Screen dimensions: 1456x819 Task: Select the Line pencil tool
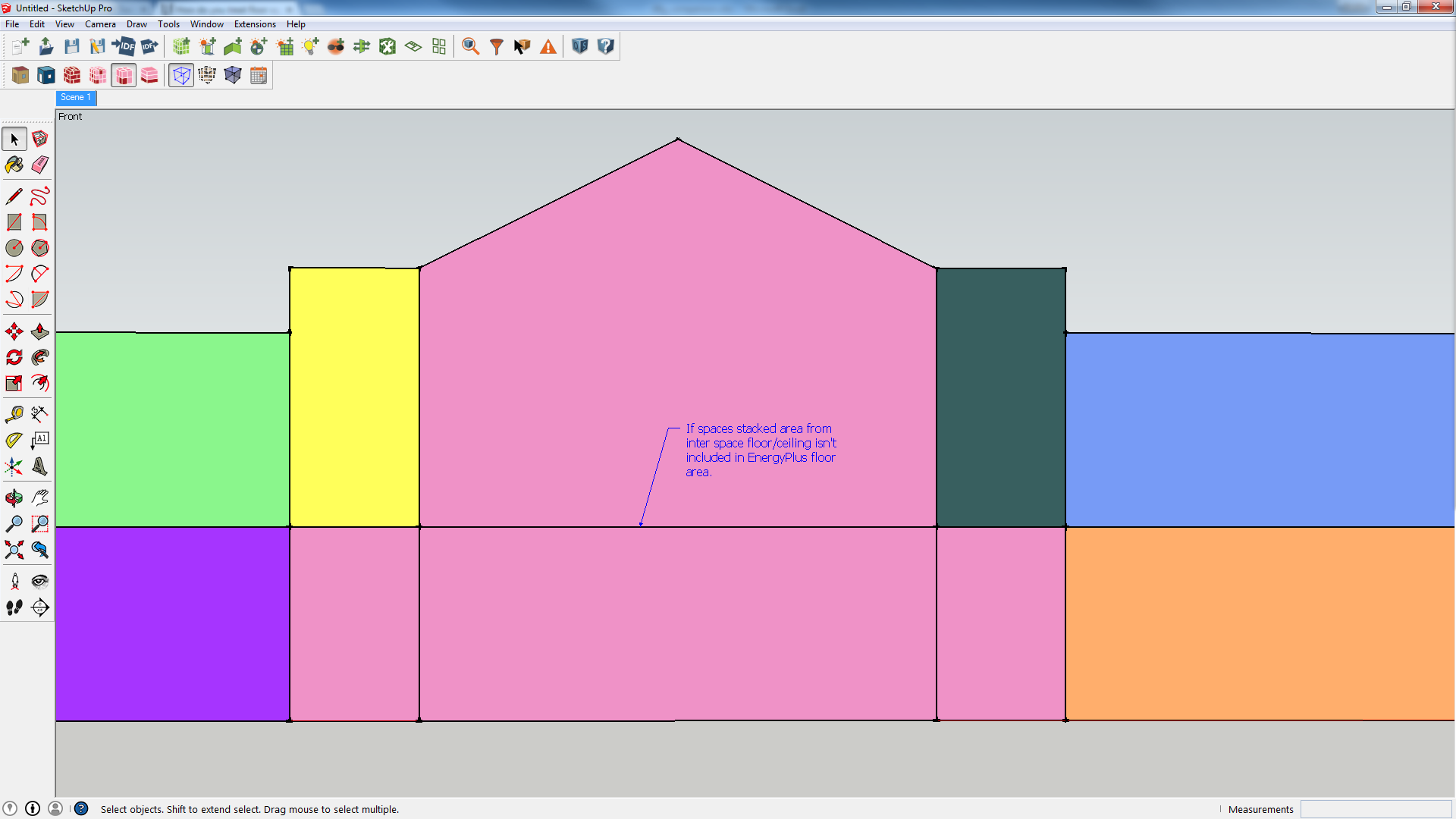click(x=14, y=196)
